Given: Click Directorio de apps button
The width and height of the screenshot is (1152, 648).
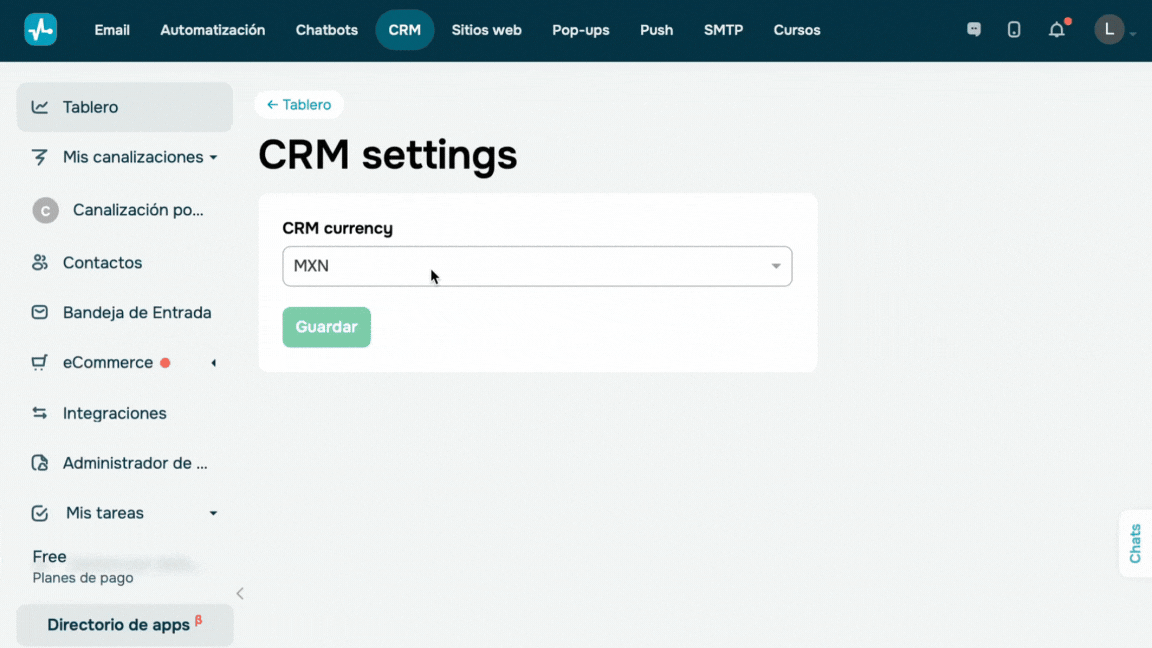Looking at the screenshot, I should 124,625.
